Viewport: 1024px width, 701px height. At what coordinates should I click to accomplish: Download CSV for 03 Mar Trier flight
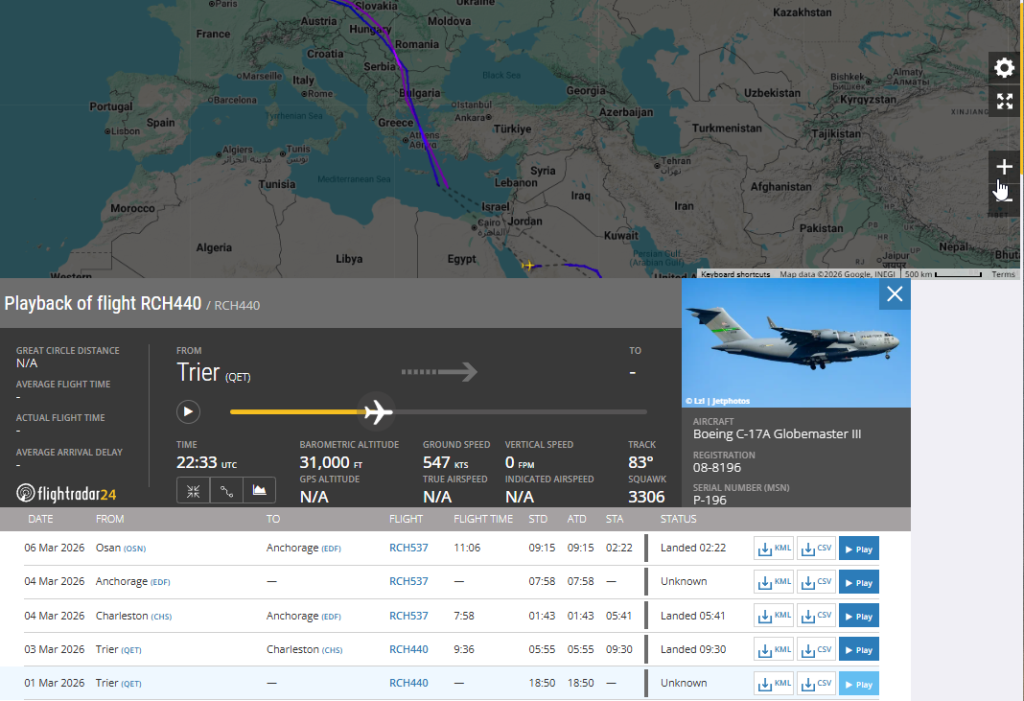point(816,650)
